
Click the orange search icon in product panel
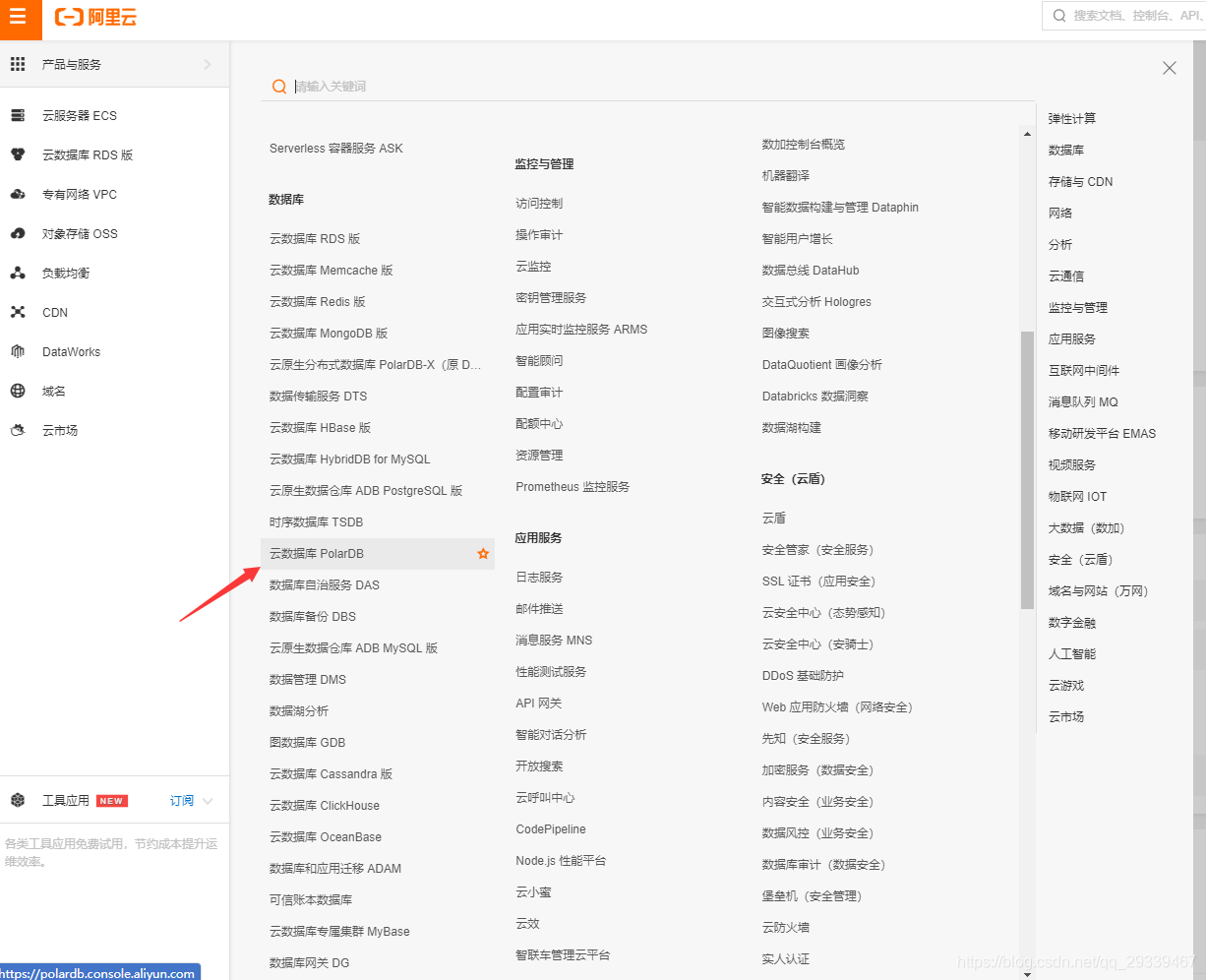(279, 87)
